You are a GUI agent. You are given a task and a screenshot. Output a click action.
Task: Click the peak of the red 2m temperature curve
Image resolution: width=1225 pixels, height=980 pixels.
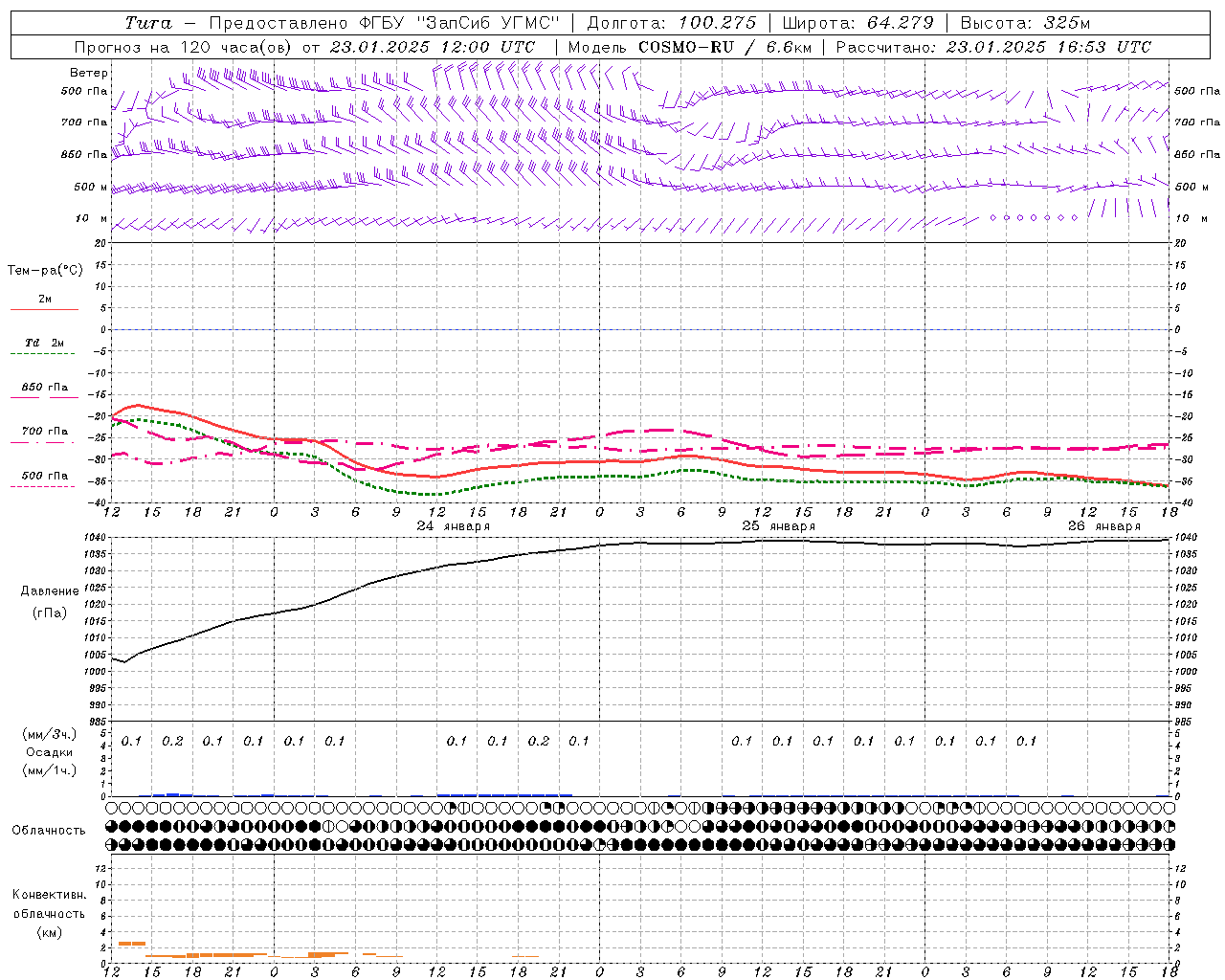(x=138, y=405)
